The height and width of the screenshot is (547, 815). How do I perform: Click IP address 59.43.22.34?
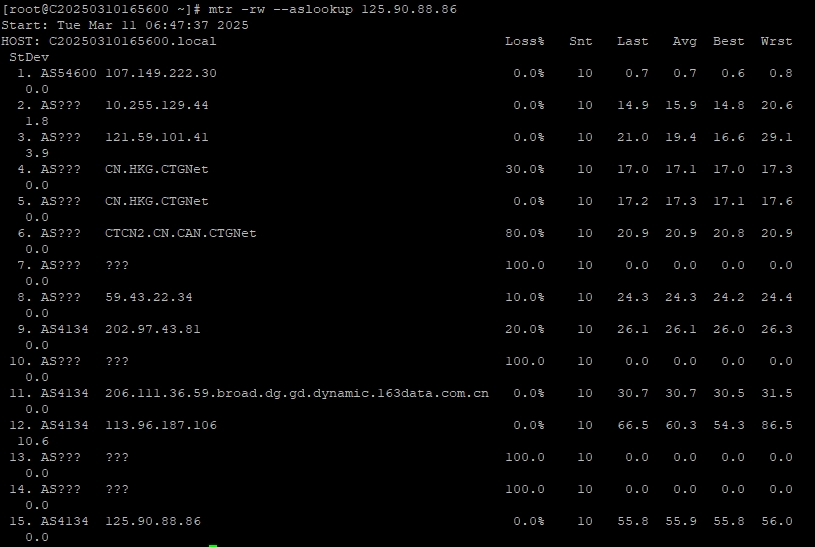click(148, 297)
